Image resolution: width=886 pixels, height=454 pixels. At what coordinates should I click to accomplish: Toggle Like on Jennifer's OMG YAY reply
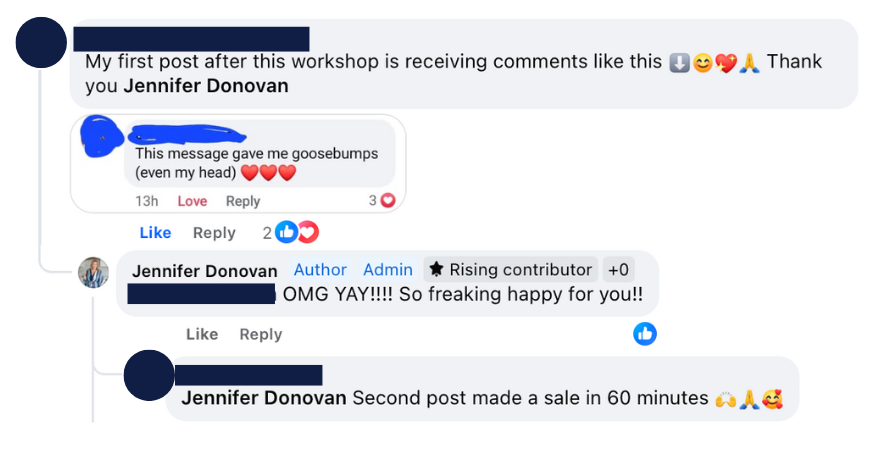(202, 334)
